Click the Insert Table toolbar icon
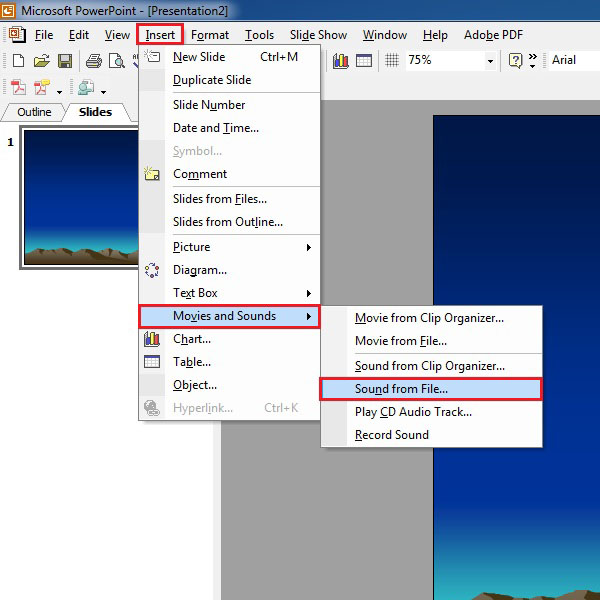Image resolution: width=600 pixels, height=600 pixels. pyautogui.click(x=364, y=60)
